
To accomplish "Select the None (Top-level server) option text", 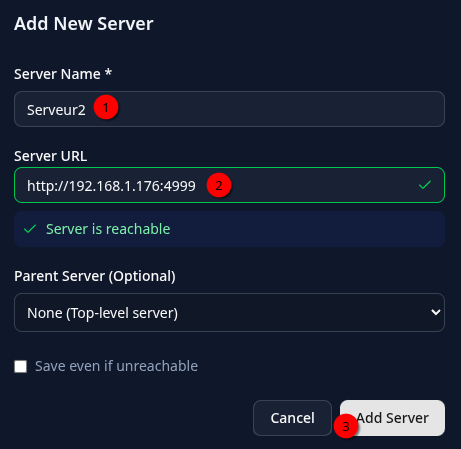I will [102, 313].
